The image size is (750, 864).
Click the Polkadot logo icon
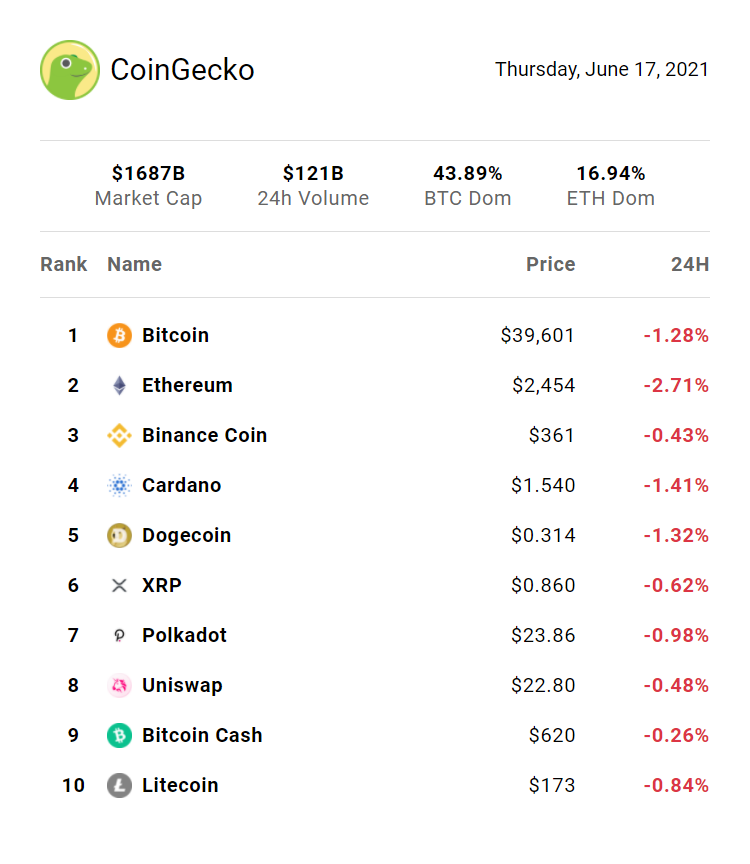coord(119,636)
